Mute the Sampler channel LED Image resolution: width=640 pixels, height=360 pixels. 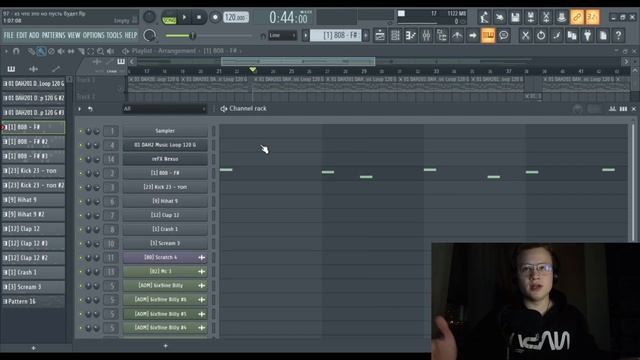[81, 131]
